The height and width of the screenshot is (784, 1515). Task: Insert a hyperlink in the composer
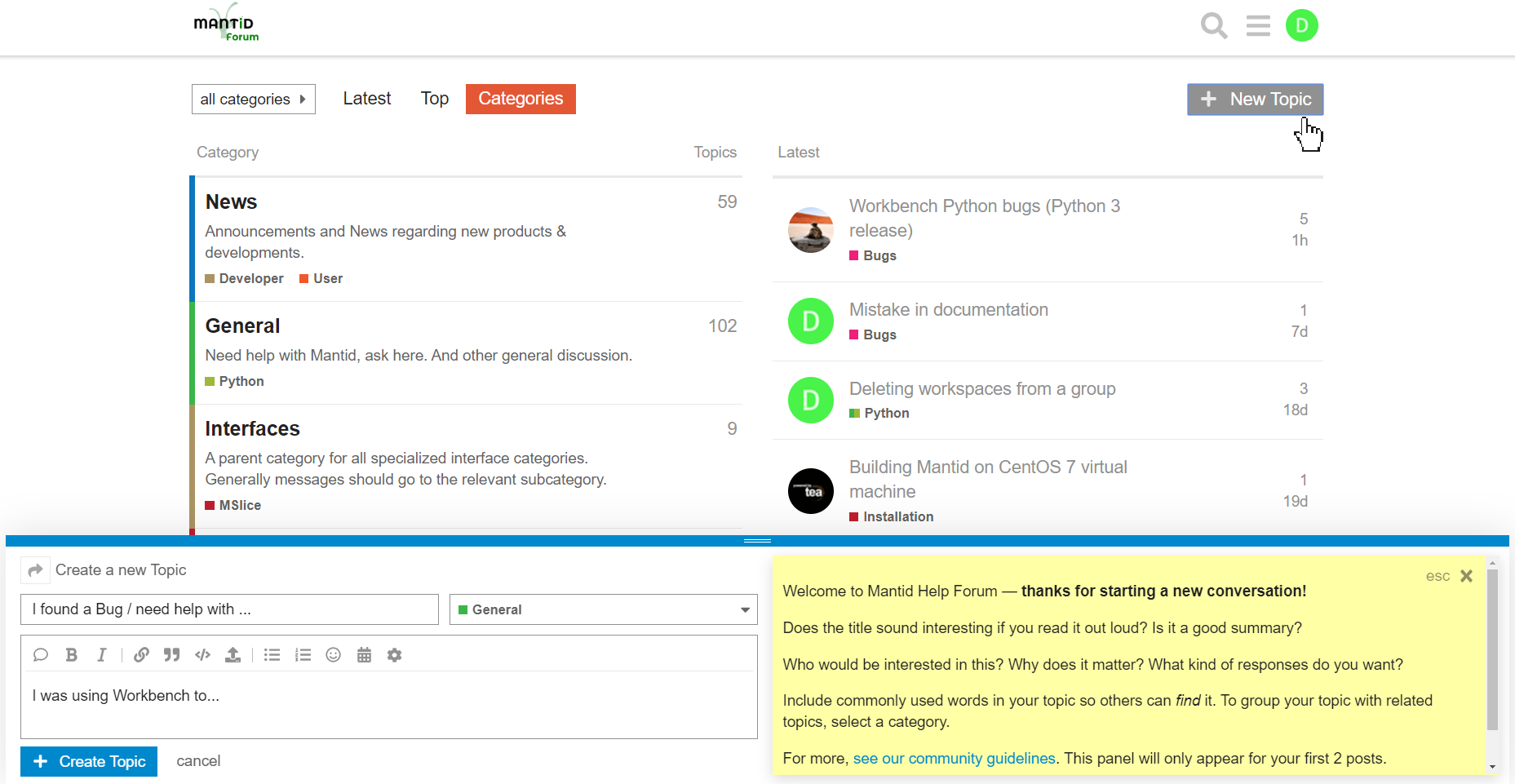coord(141,654)
